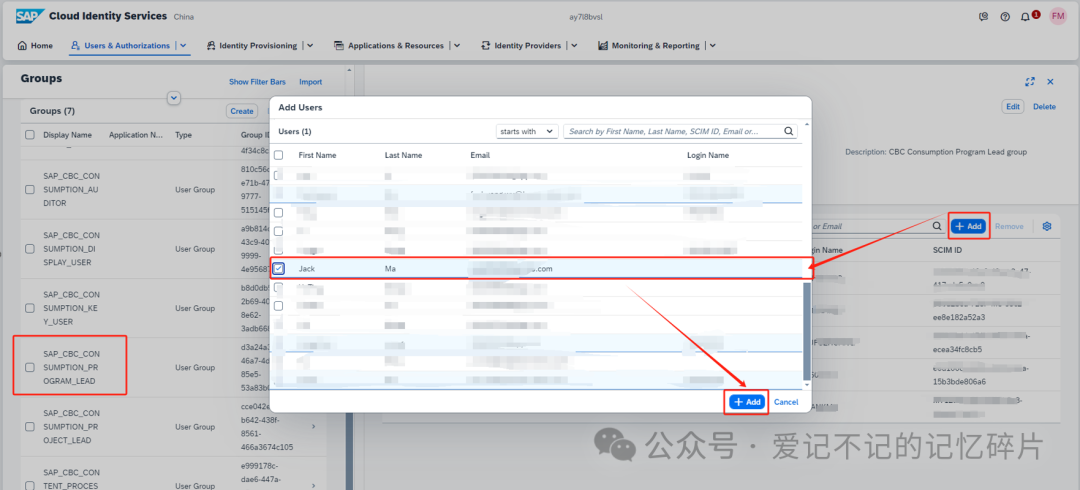Open table settings gear icon in members toolbar
This screenshot has width=1080, height=490.
[x=1047, y=226]
